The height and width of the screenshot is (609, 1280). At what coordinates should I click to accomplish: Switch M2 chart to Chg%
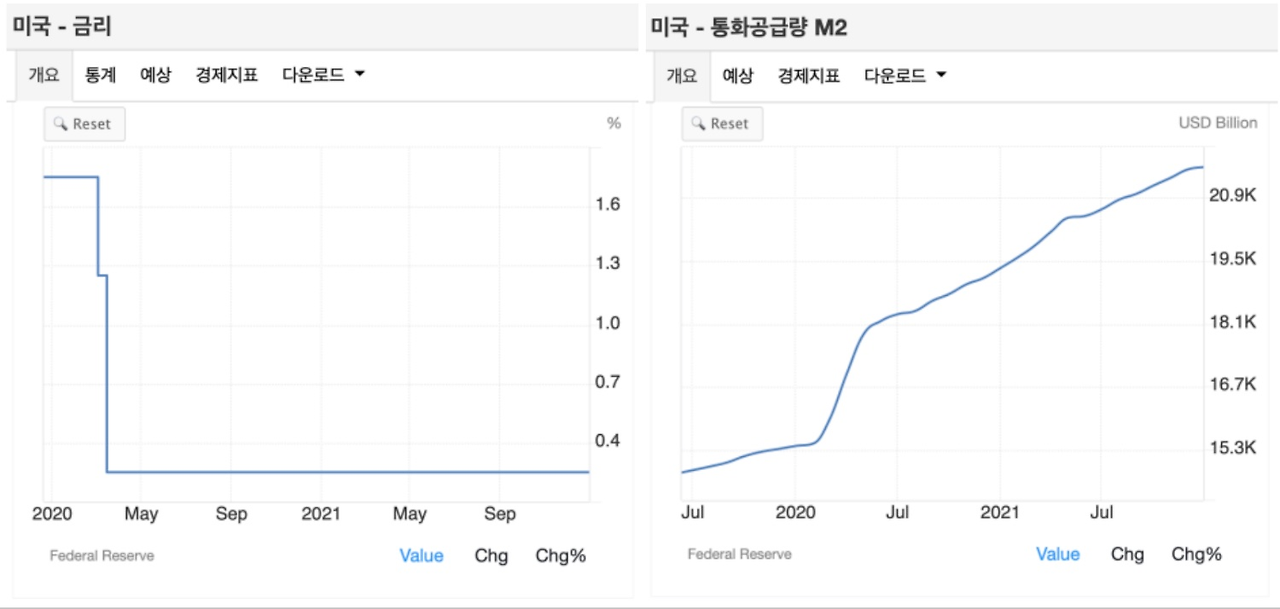coord(1197,554)
